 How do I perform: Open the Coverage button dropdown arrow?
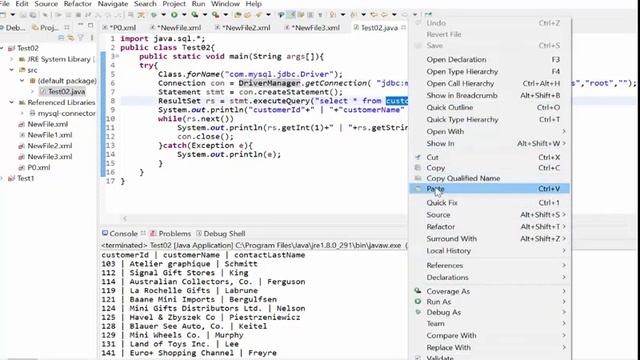[x=205, y=15]
